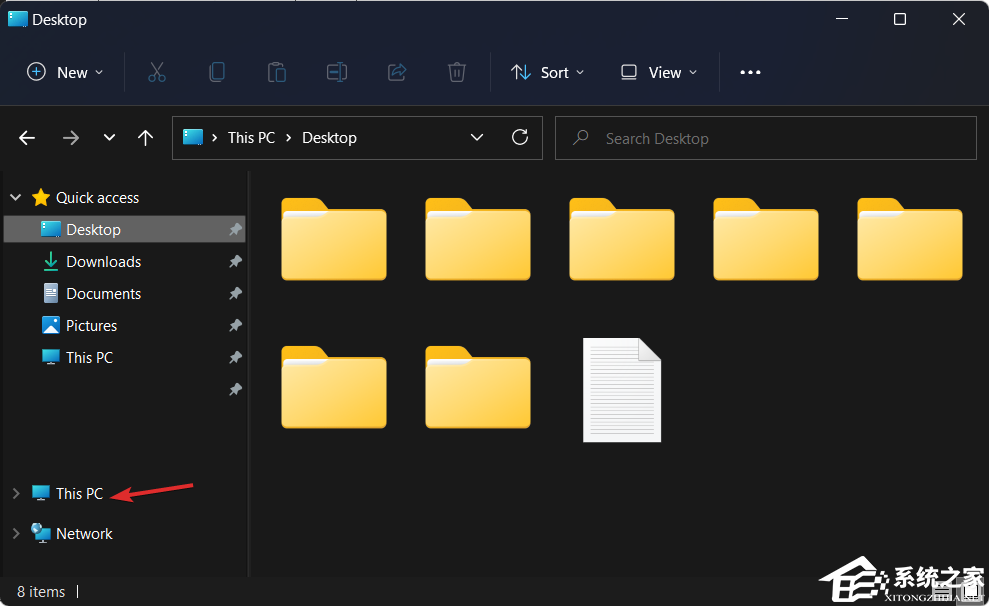Select Downloads in Quick access
This screenshot has width=989, height=606.
(x=103, y=261)
